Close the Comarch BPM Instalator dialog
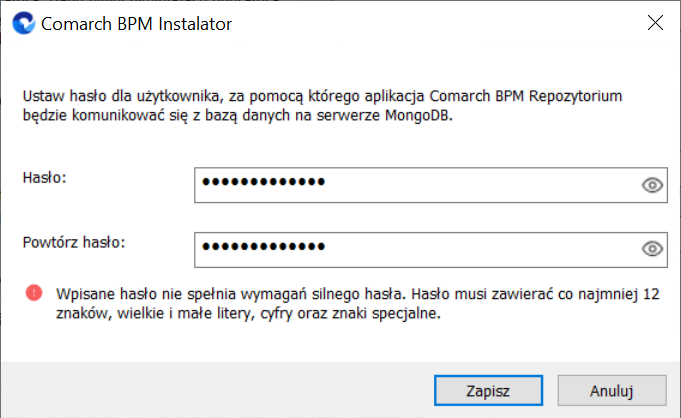 click(655, 23)
